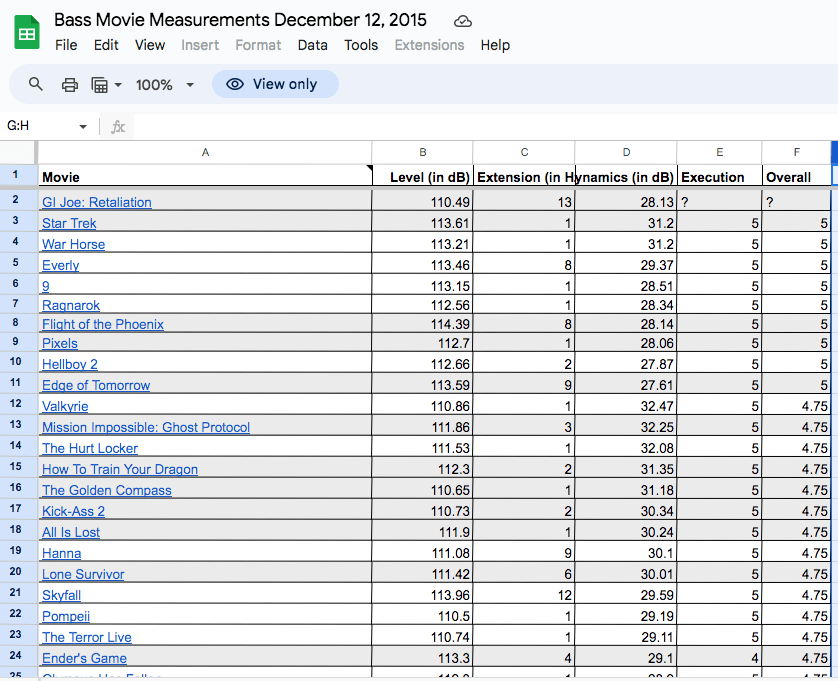This screenshot has height=681, width=838.
Task: Expand the filter views dropdown arrow
Action: 118,84
